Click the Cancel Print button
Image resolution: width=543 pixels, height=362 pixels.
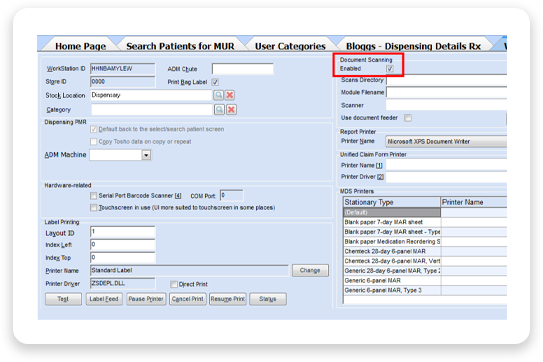[x=188, y=299]
